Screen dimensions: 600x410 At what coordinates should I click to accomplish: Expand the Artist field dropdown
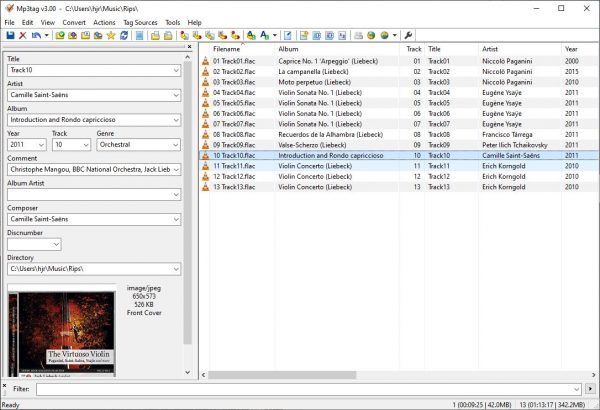tap(176, 95)
